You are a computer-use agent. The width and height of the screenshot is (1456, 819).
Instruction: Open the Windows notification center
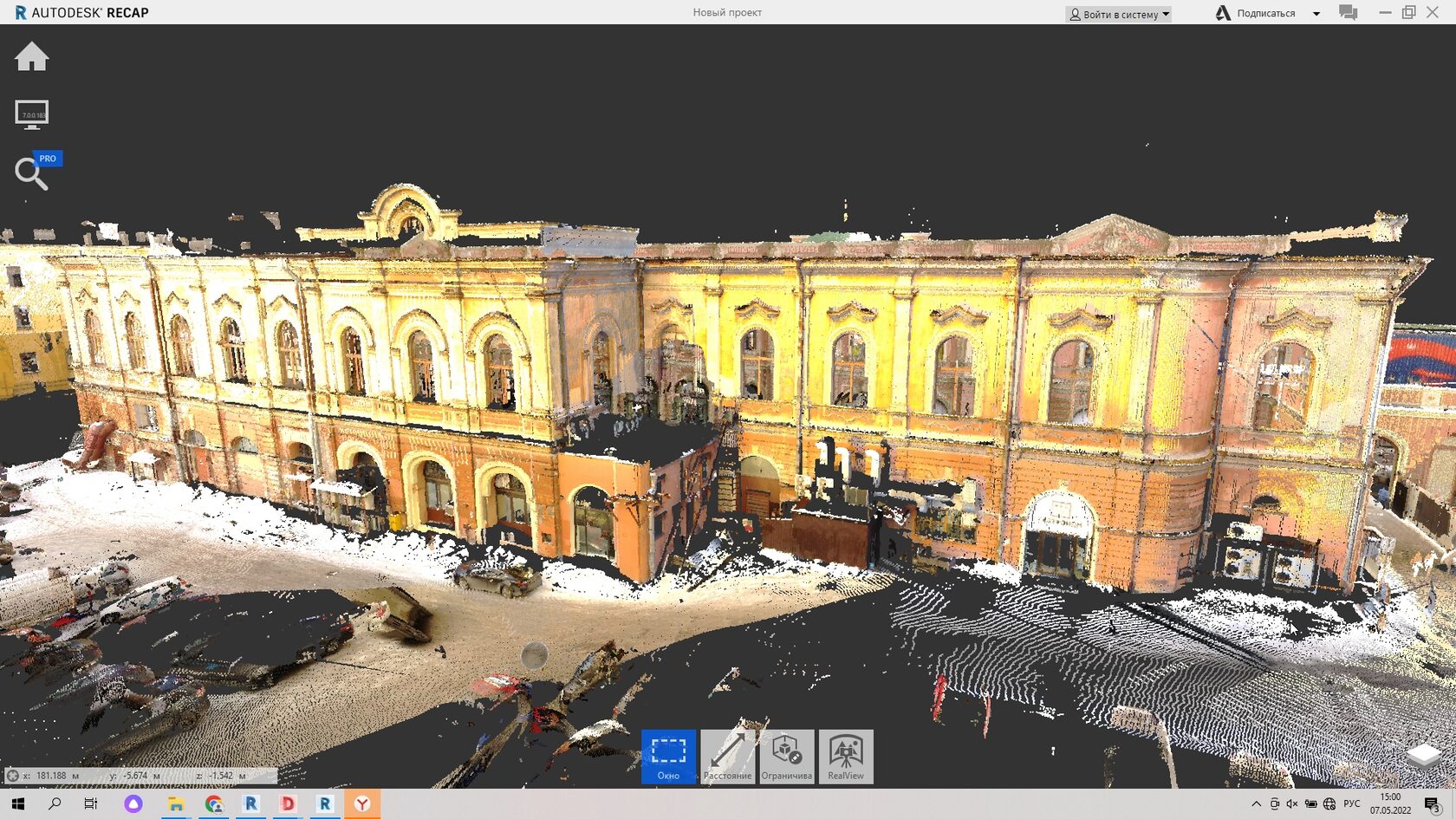1433,805
